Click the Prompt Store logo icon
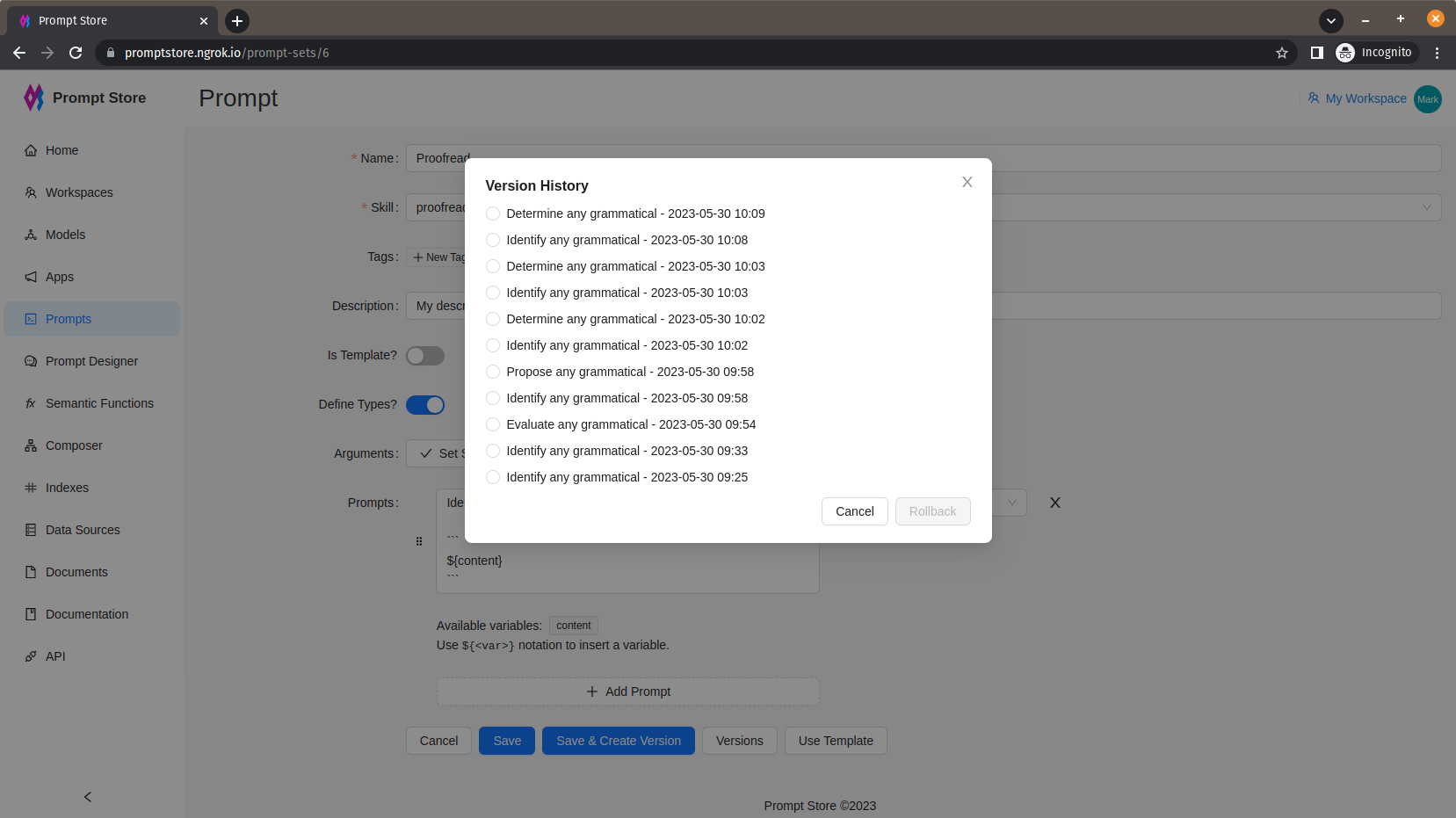 coord(33,98)
